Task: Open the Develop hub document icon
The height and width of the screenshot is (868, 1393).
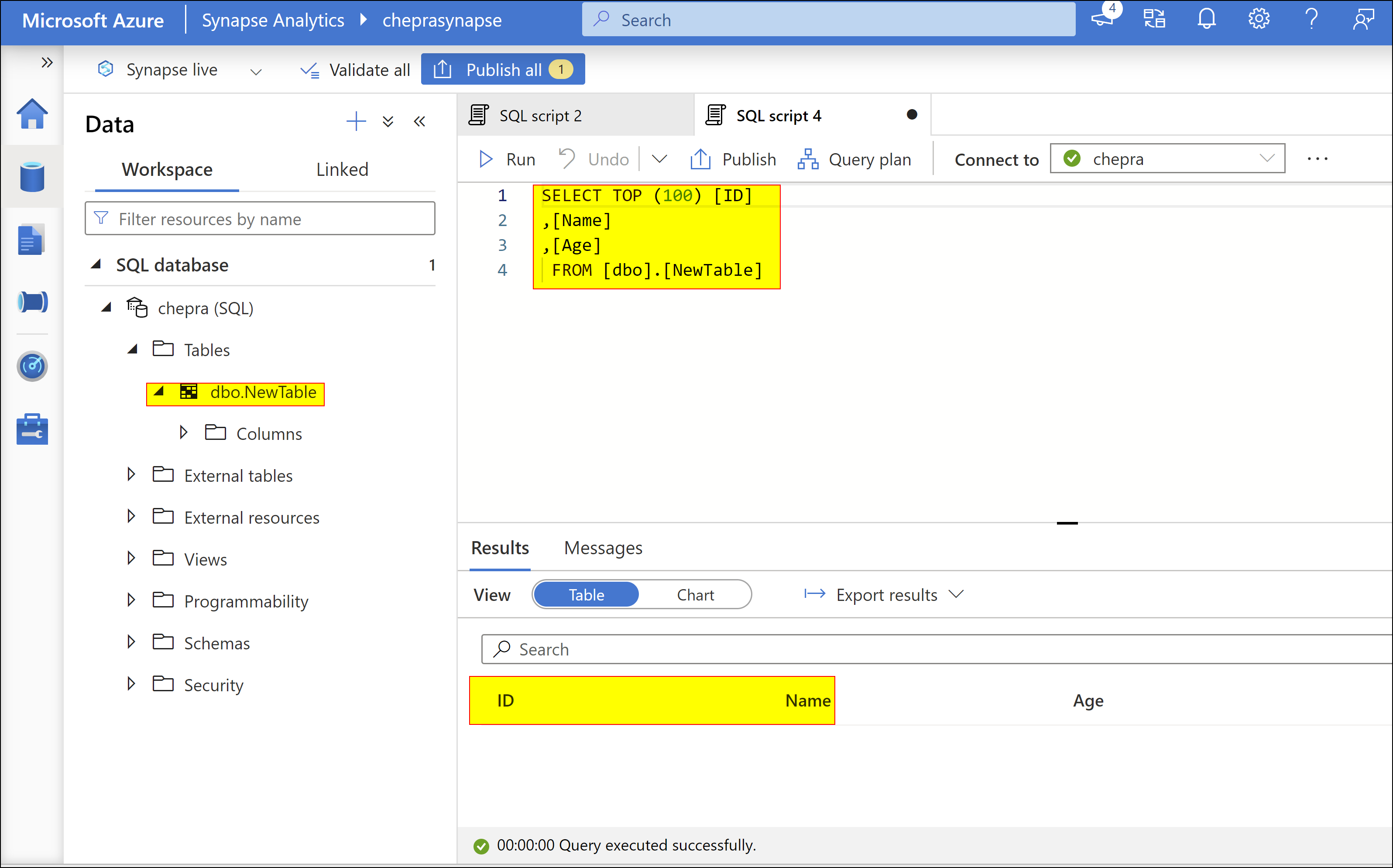Action: (x=31, y=240)
